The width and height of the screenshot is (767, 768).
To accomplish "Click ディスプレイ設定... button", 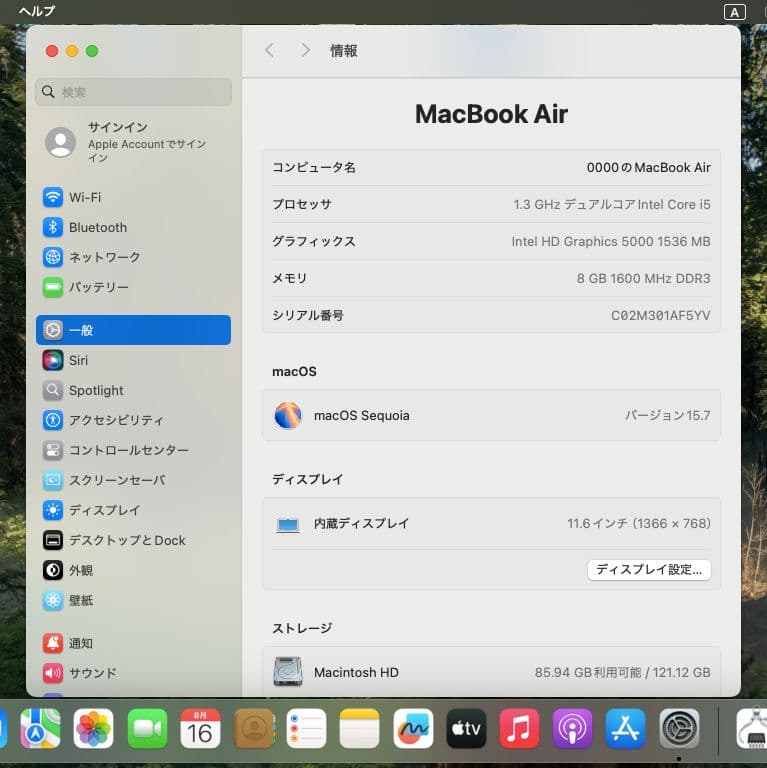I will tap(649, 570).
